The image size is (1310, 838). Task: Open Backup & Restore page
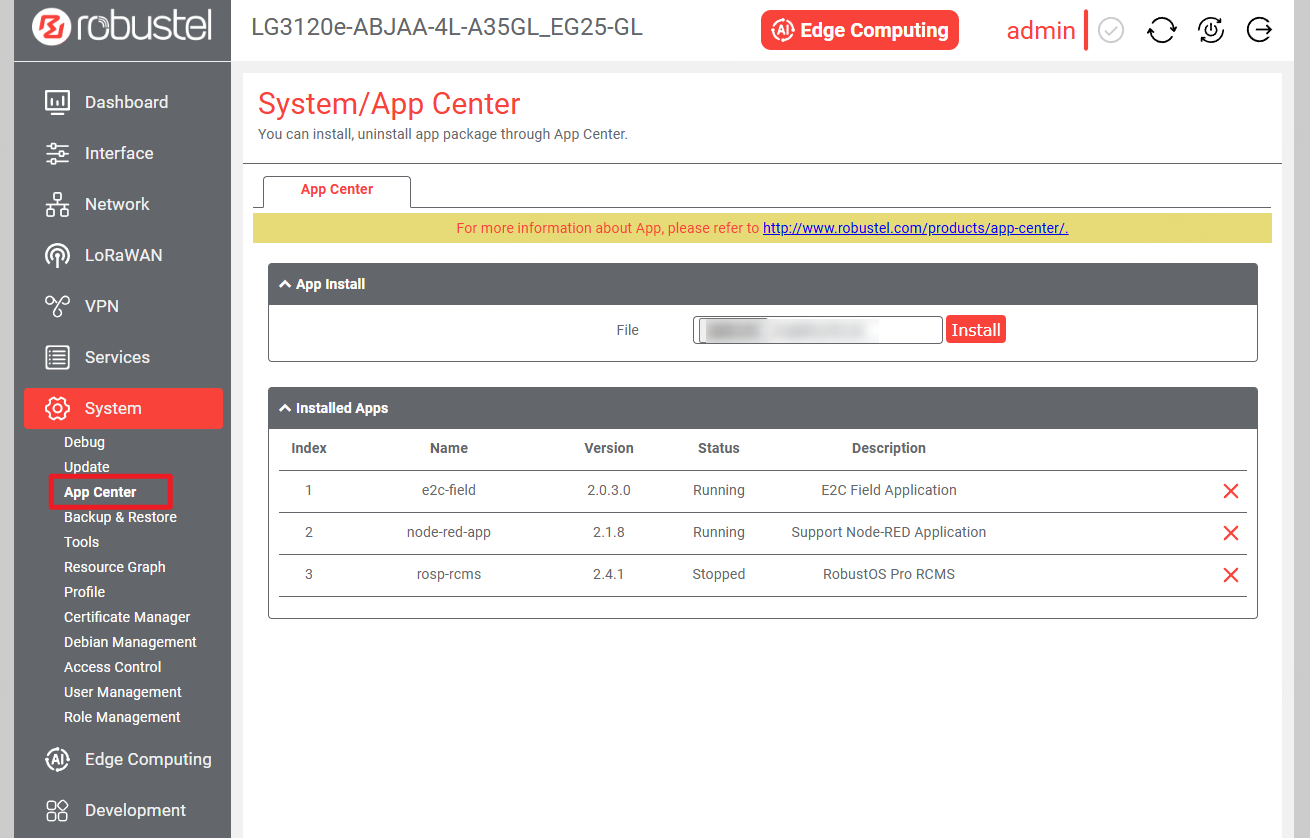pos(120,517)
